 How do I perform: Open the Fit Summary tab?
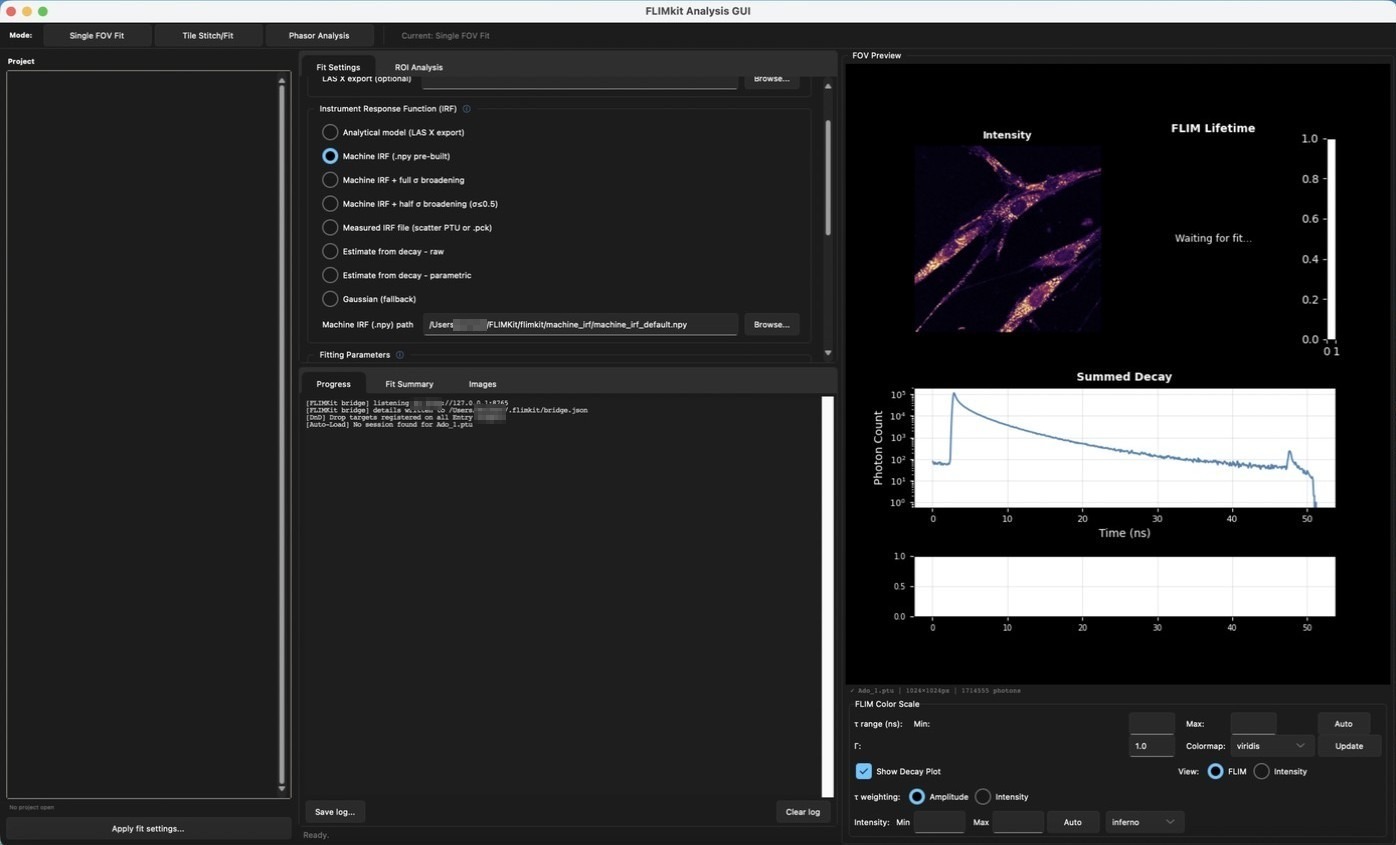(x=409, y=384)
